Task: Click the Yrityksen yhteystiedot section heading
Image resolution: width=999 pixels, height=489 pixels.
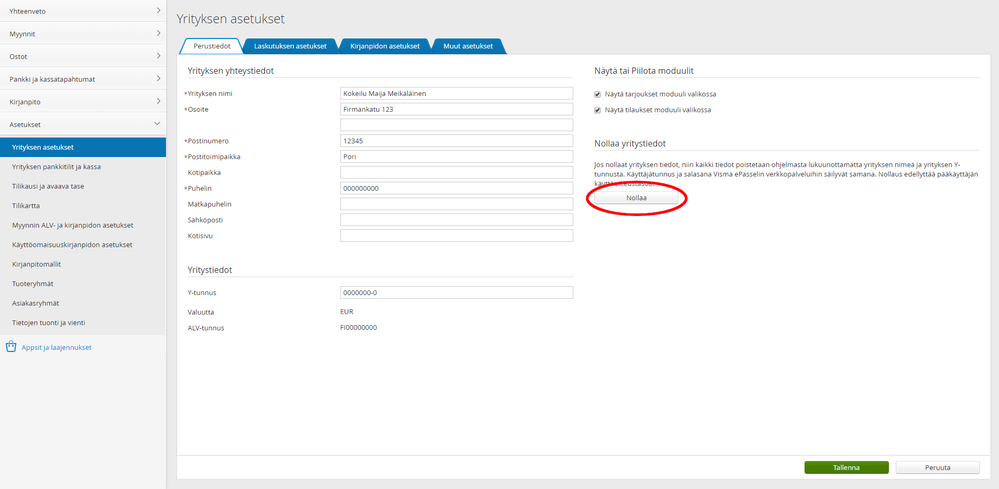Action: click(x=231, y=71)
